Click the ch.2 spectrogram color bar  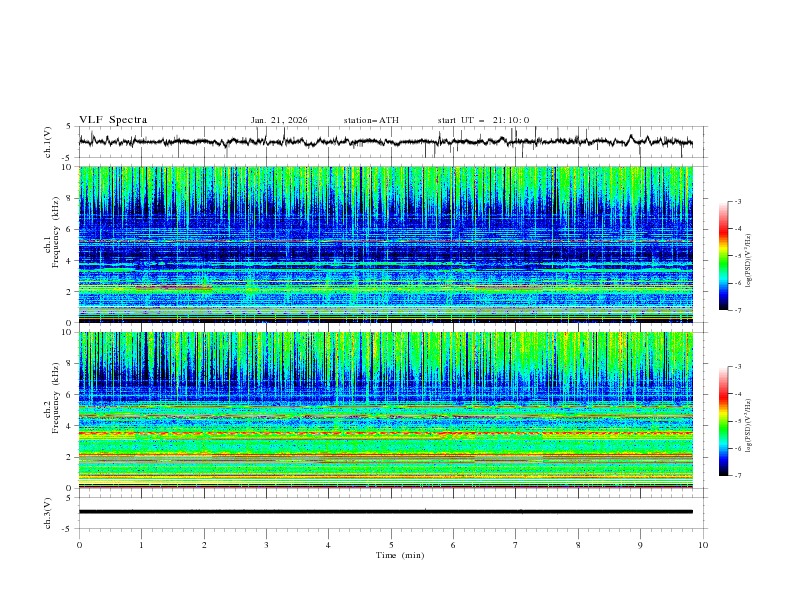(x=723, y=421)
